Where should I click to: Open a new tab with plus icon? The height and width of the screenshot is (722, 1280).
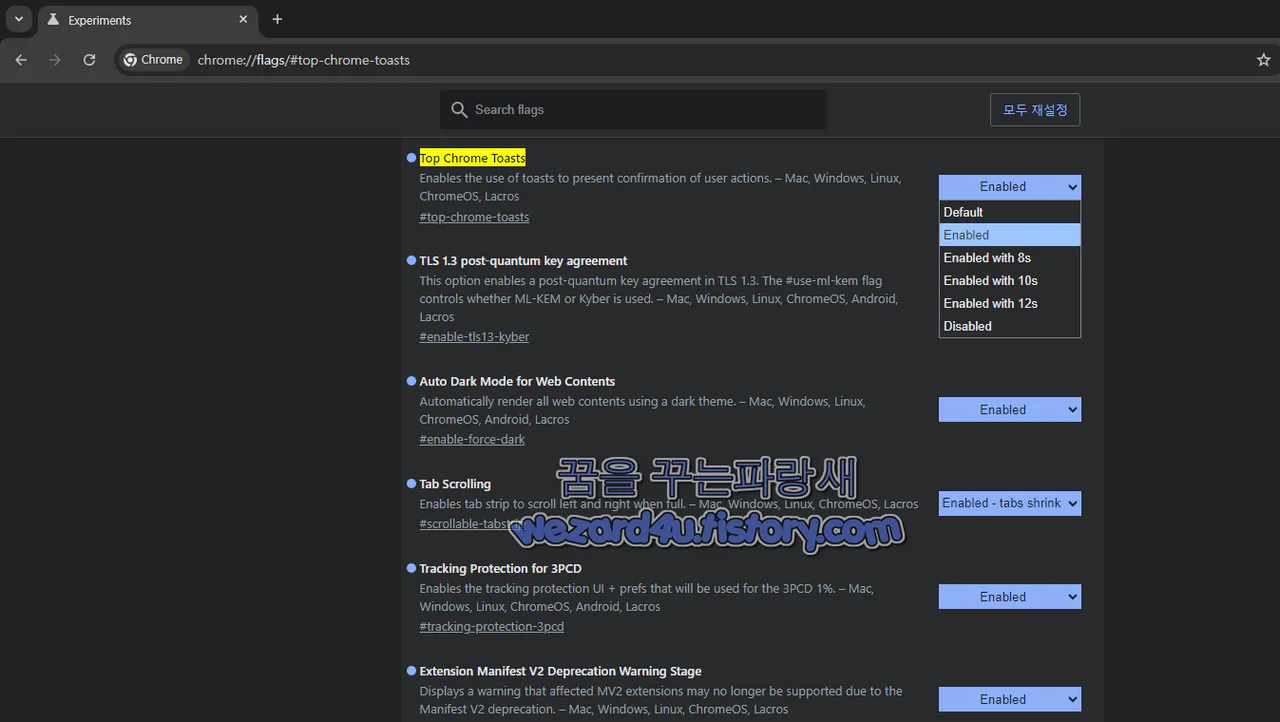click(277, 19)
